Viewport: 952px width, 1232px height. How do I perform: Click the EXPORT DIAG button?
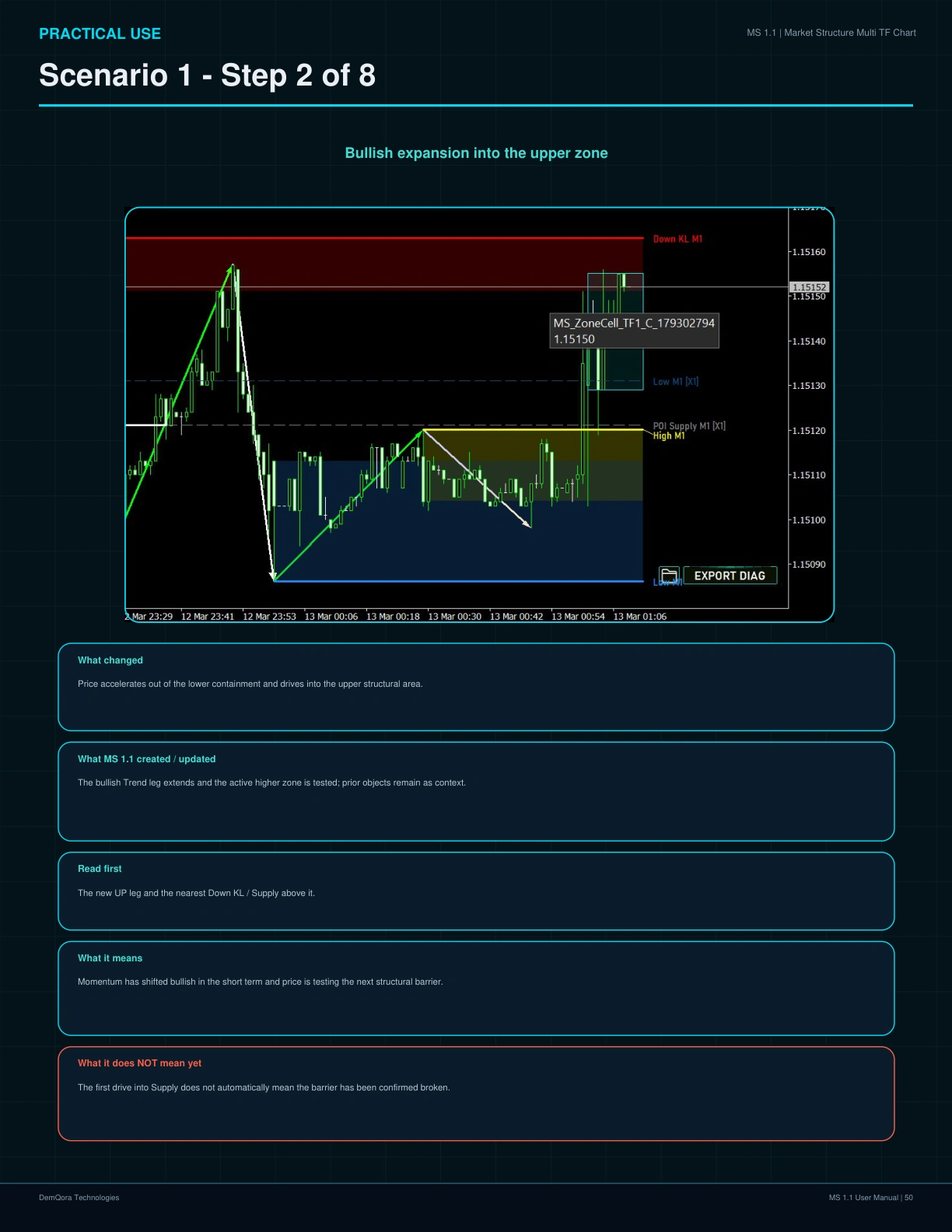(730, 576)
